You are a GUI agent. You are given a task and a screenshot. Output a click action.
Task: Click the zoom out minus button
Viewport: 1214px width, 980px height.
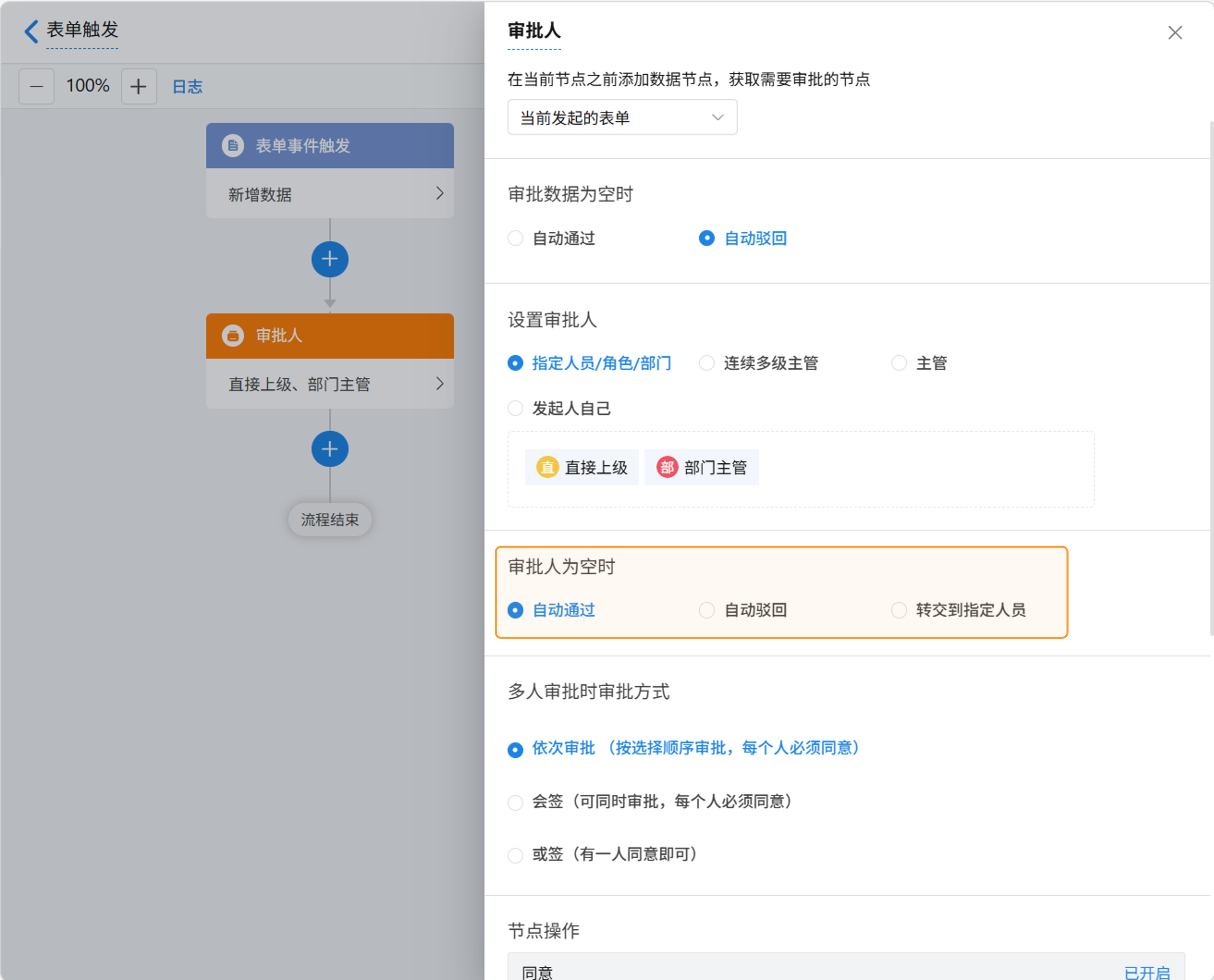37,86
